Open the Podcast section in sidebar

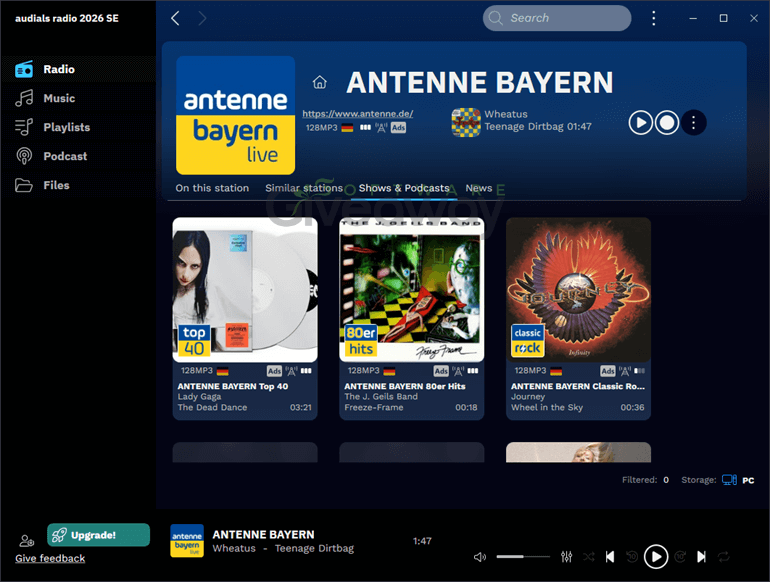[51, 156]
